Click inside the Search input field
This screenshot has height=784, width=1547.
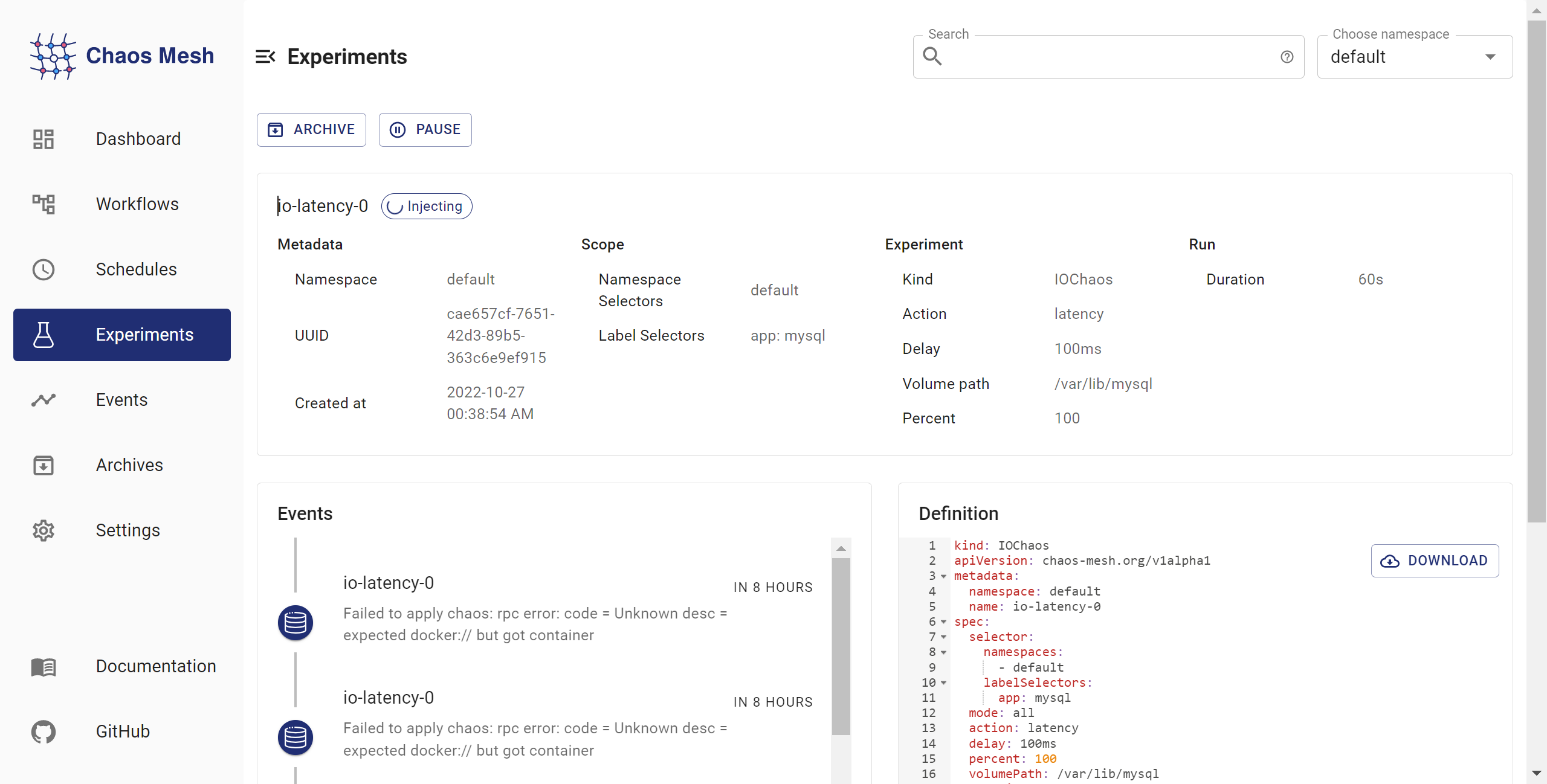(1106, 57)
